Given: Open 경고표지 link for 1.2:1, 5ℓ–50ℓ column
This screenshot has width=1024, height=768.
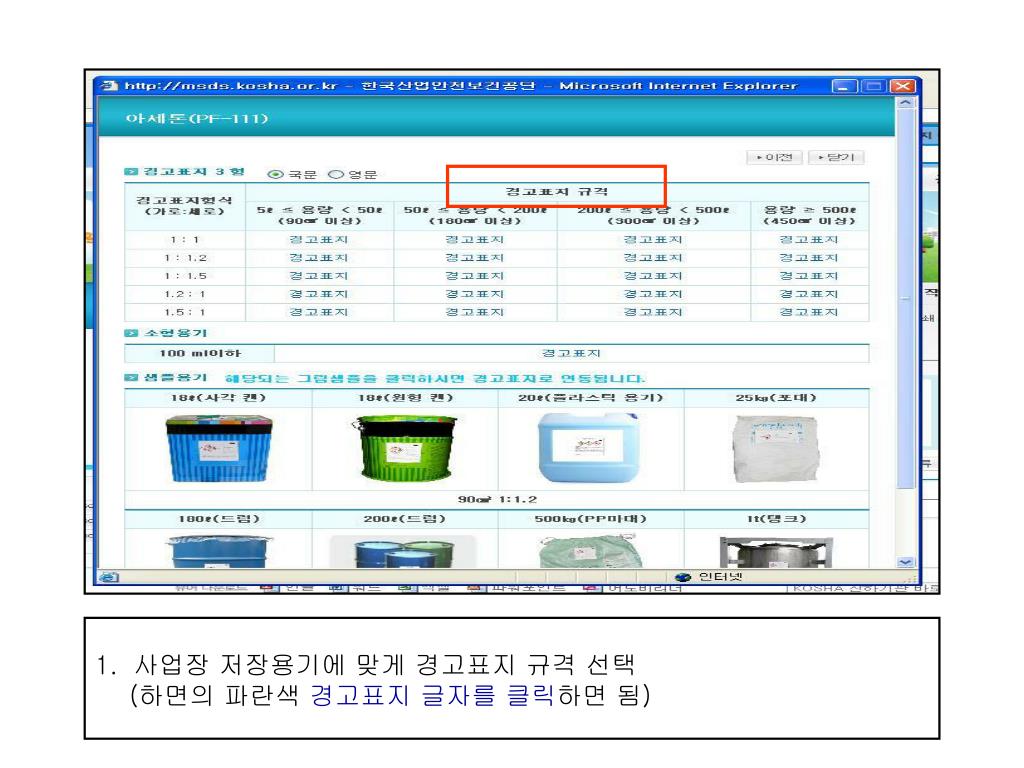Looking at the screenshot, I should click(x=319, y=295).
